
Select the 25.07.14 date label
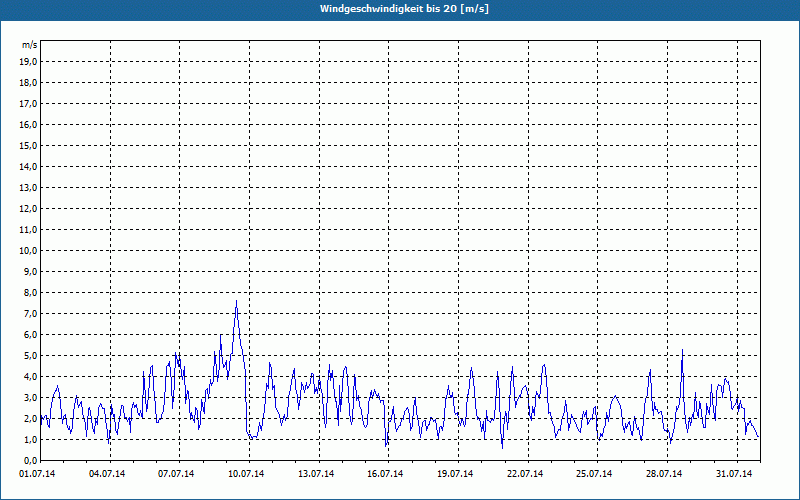pyautogui.click(x=594, y=474)
